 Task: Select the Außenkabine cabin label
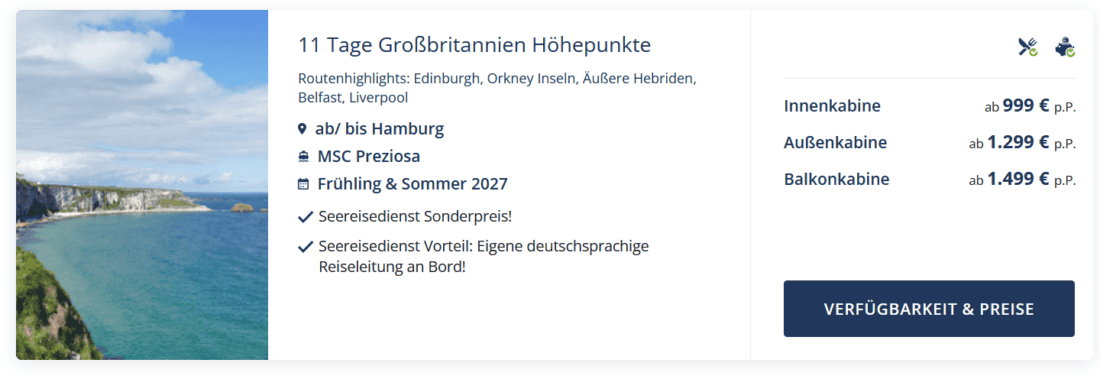[835, 142]
